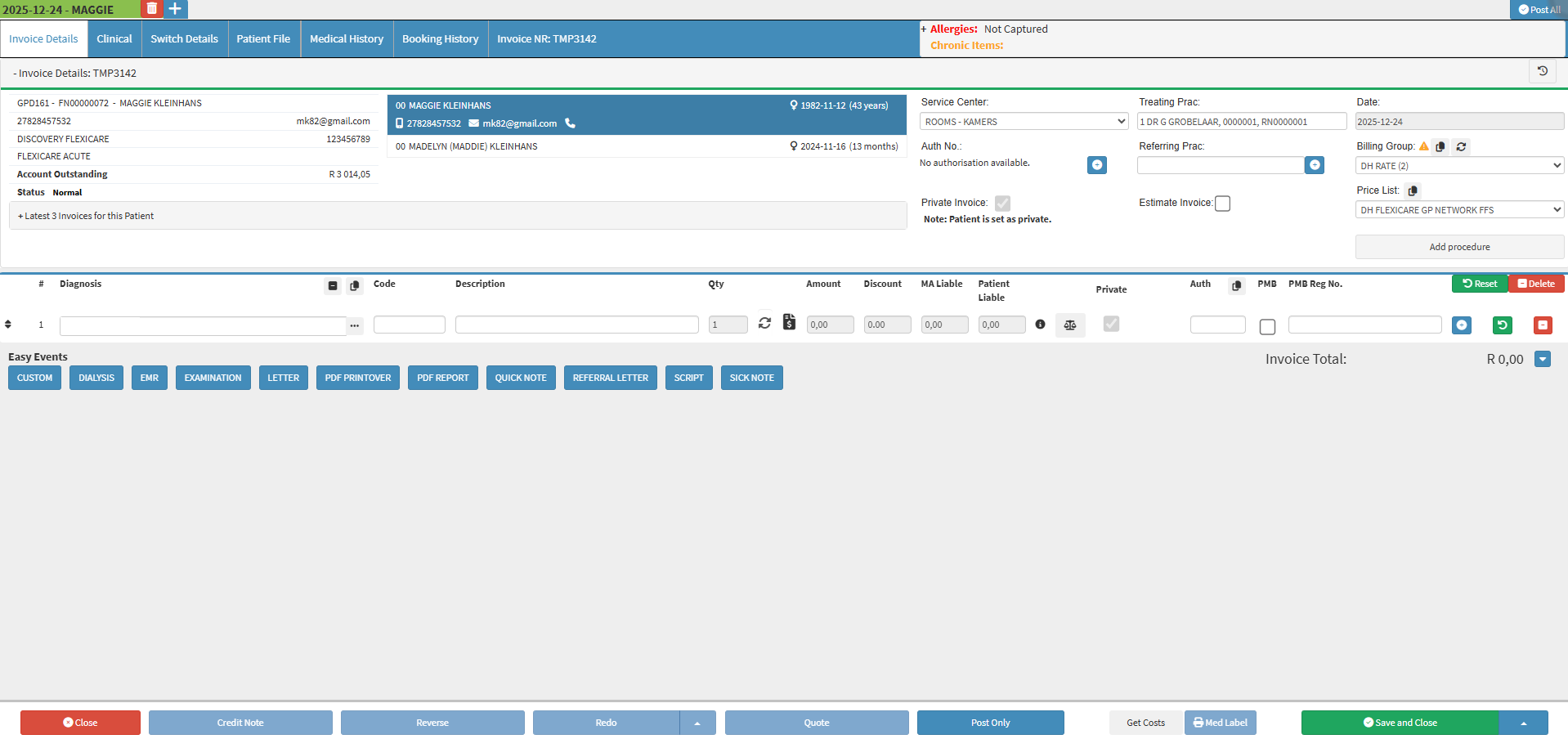The width and height of the screenshot is (1568, 739).
Task: Switch to the Medical History tab
Action: tap(346, 39)
